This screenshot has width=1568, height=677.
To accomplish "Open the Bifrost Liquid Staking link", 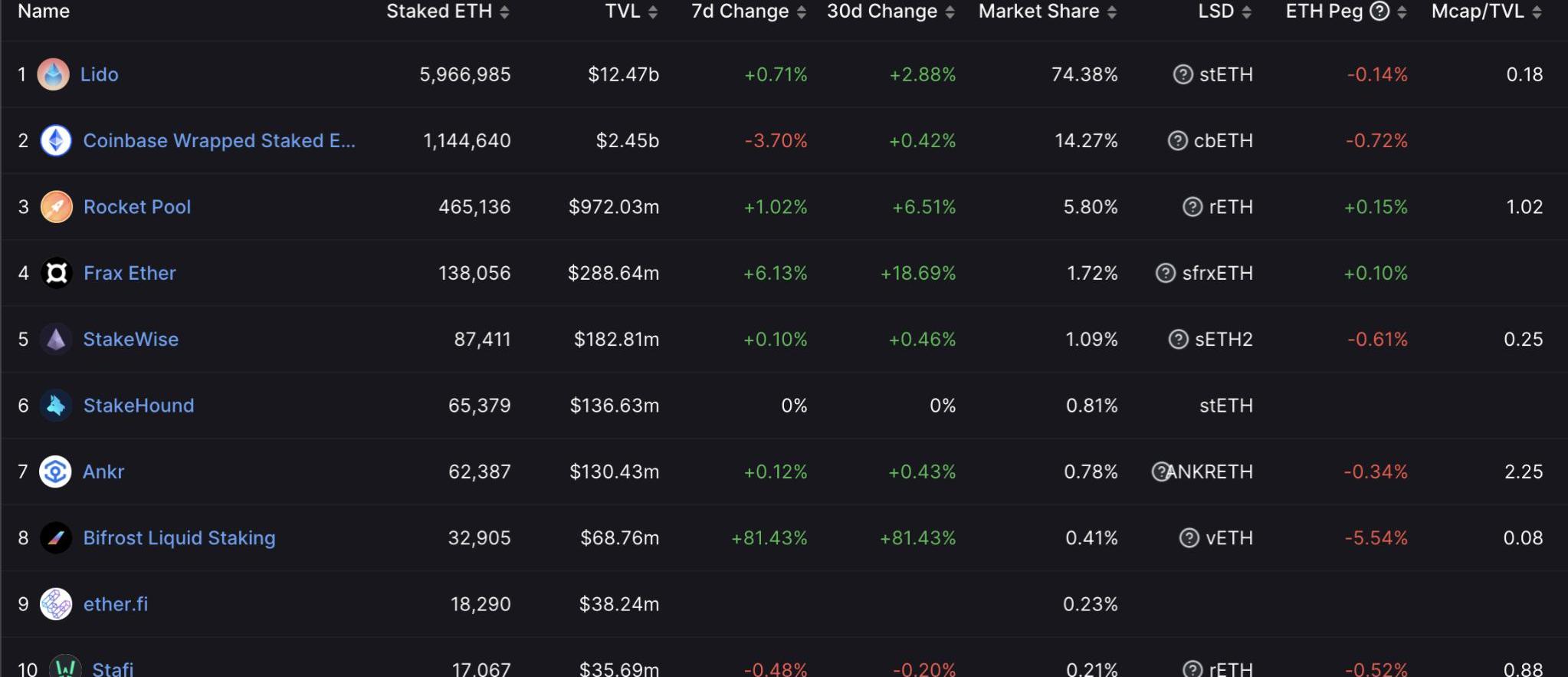I will [179, 538].
